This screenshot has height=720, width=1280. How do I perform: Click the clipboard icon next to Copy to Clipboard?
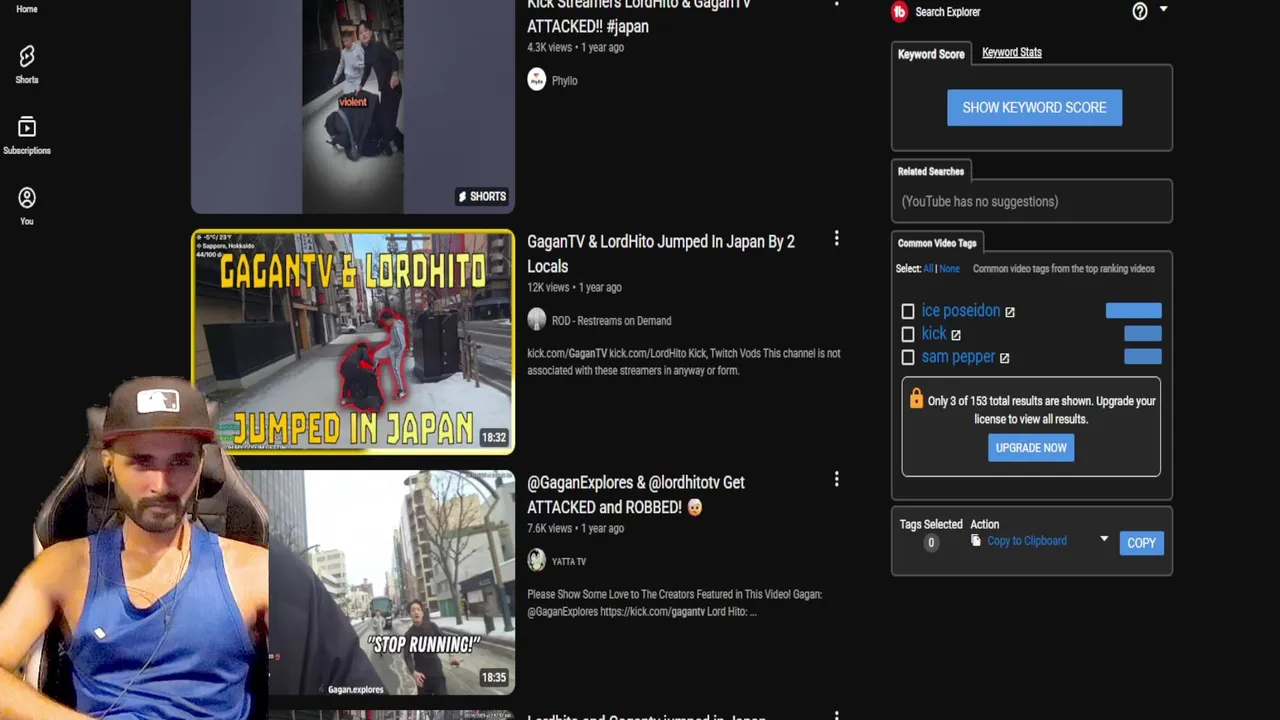click(x=976, y=541)
